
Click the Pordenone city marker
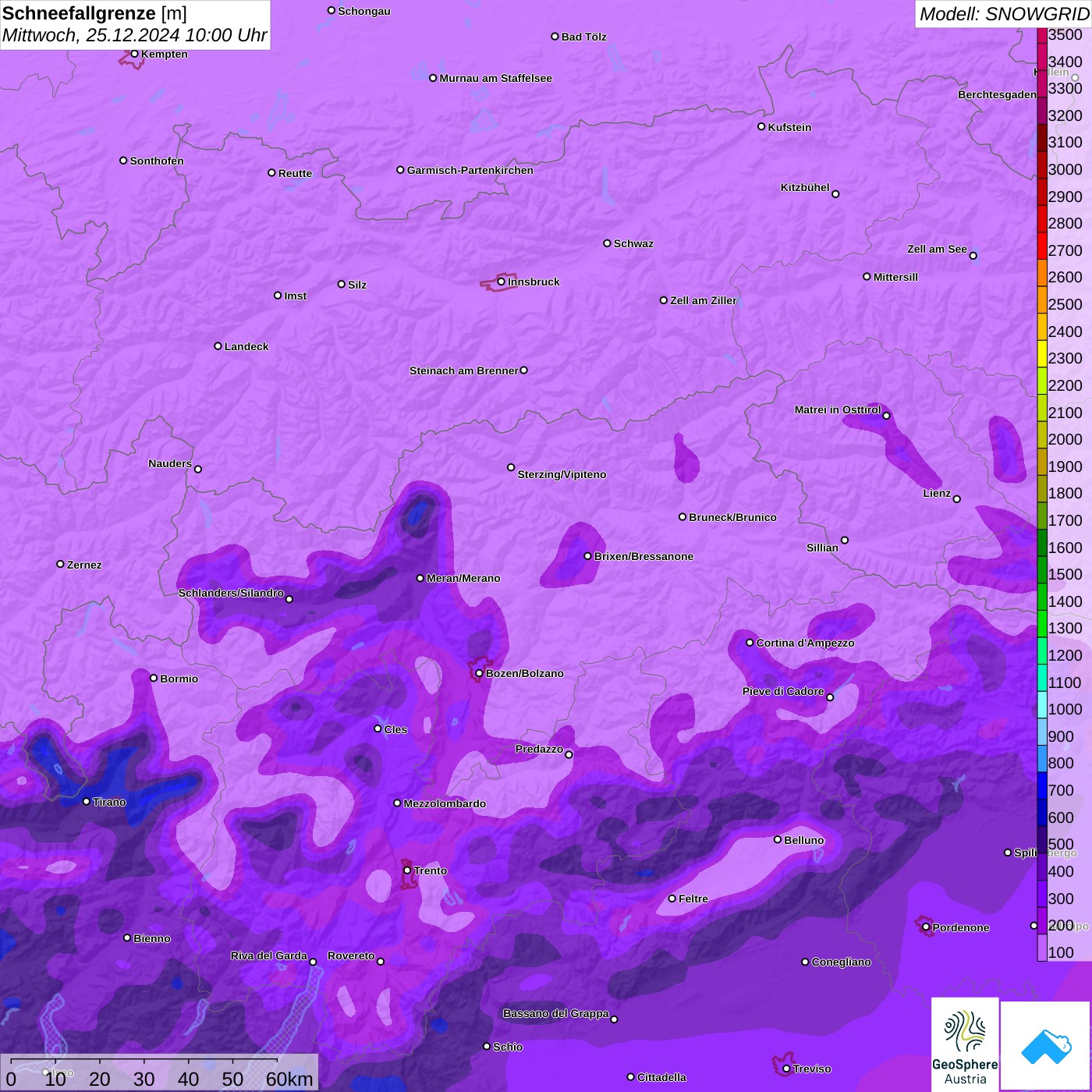tap(926, 927)
